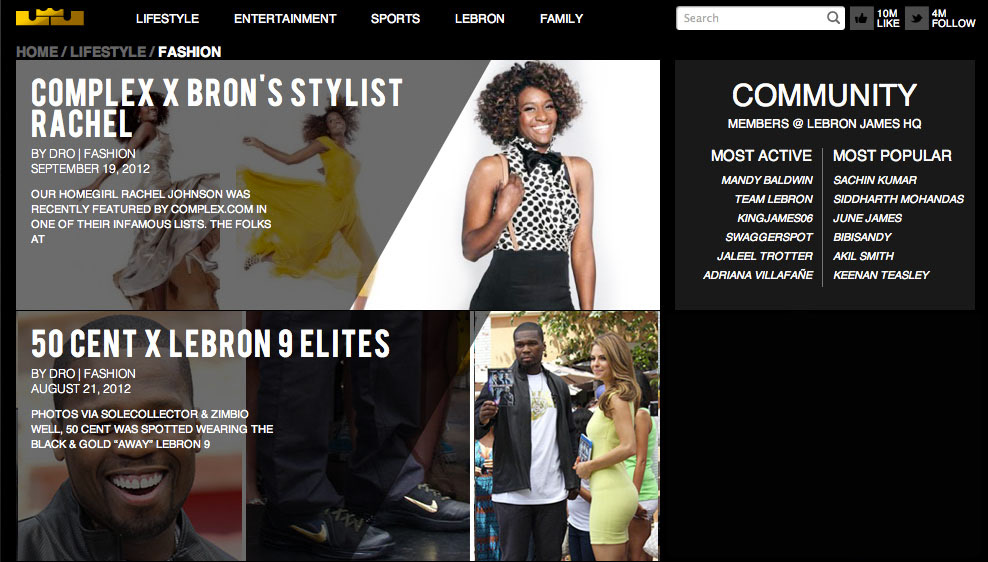This screenshot has width=988, height=562.
Task: Click the search magnifier icon
Action: tap(833, 18)
